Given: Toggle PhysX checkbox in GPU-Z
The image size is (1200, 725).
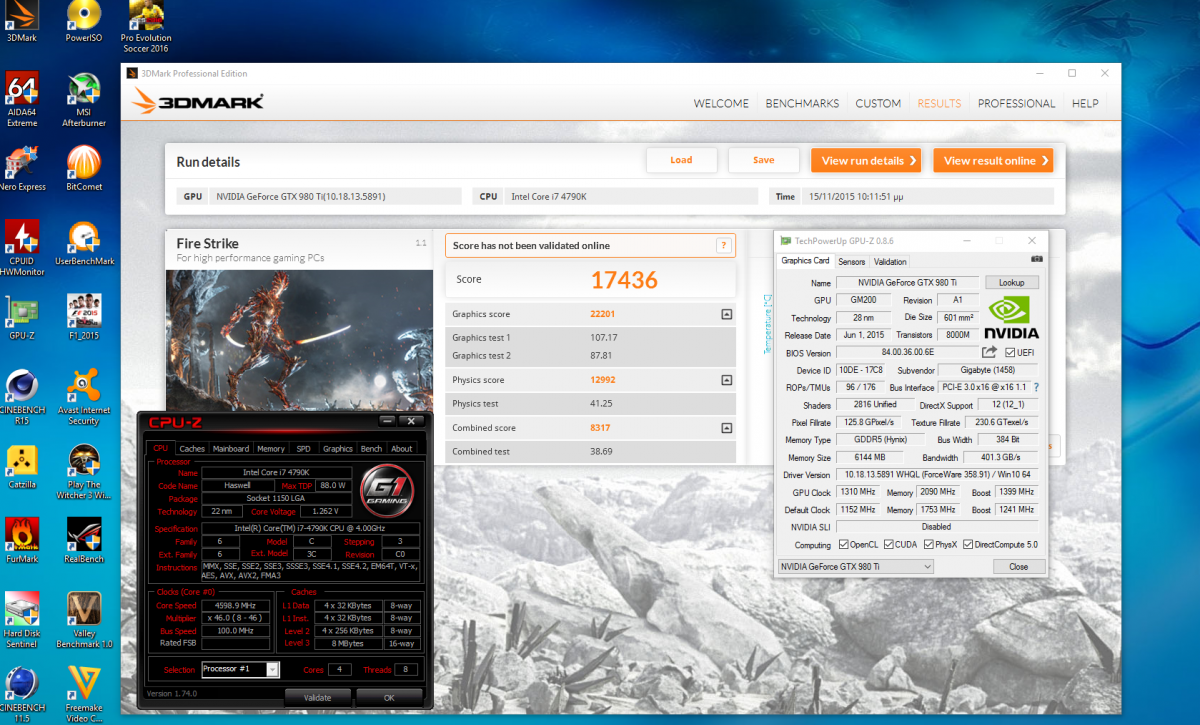Looking at the screenshot, I should click(929, 545).
